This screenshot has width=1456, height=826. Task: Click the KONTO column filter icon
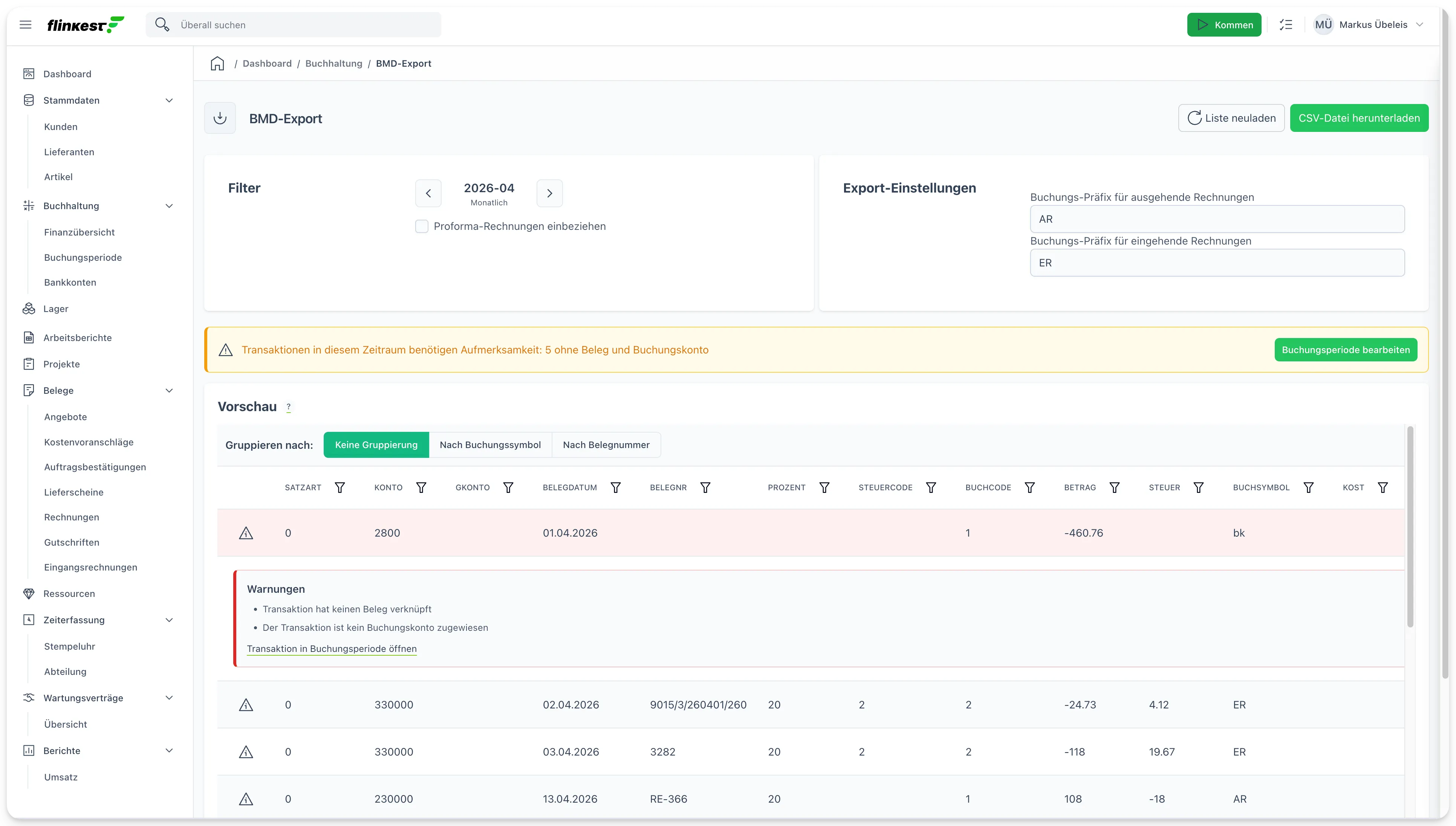[x=421, y=487]
